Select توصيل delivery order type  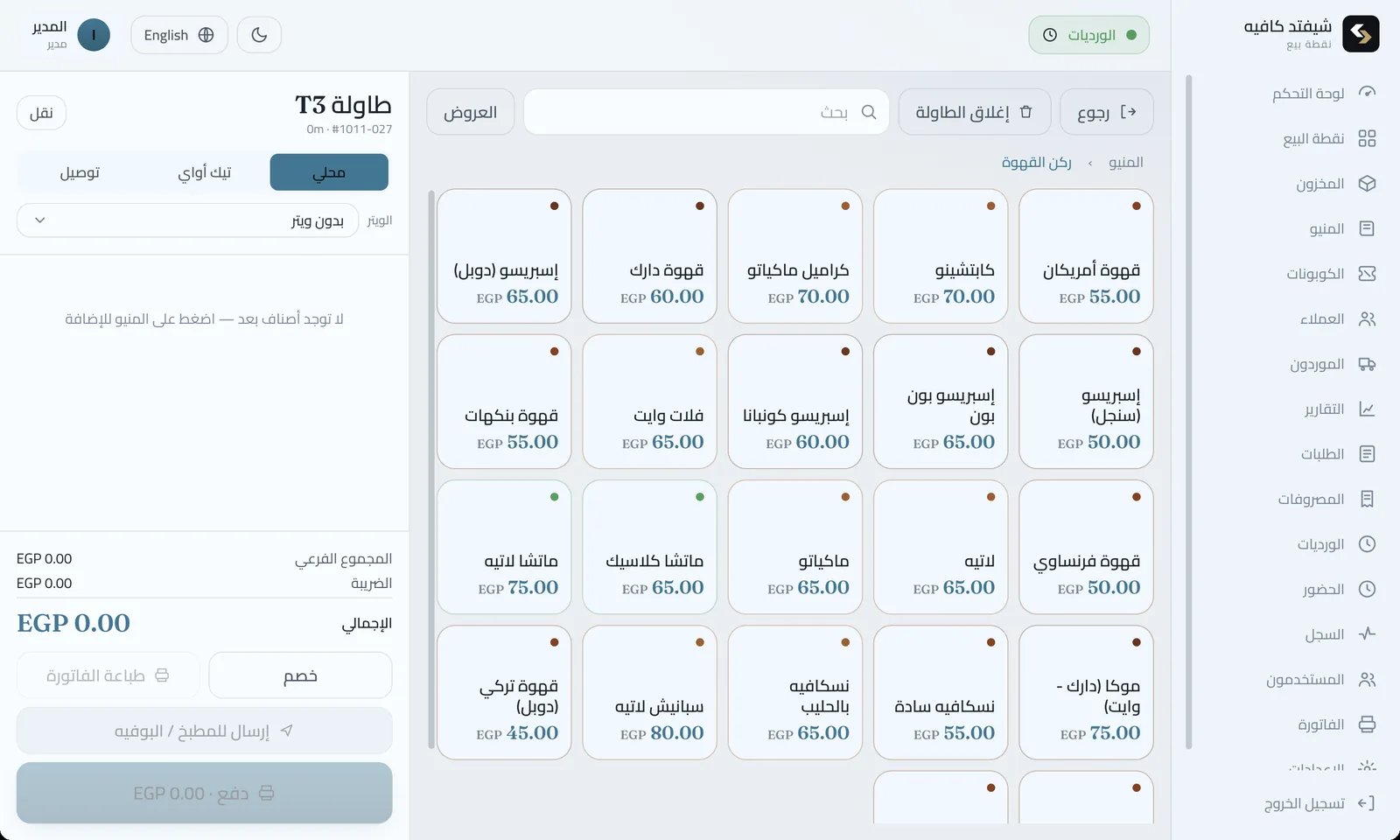click(80, 172)
